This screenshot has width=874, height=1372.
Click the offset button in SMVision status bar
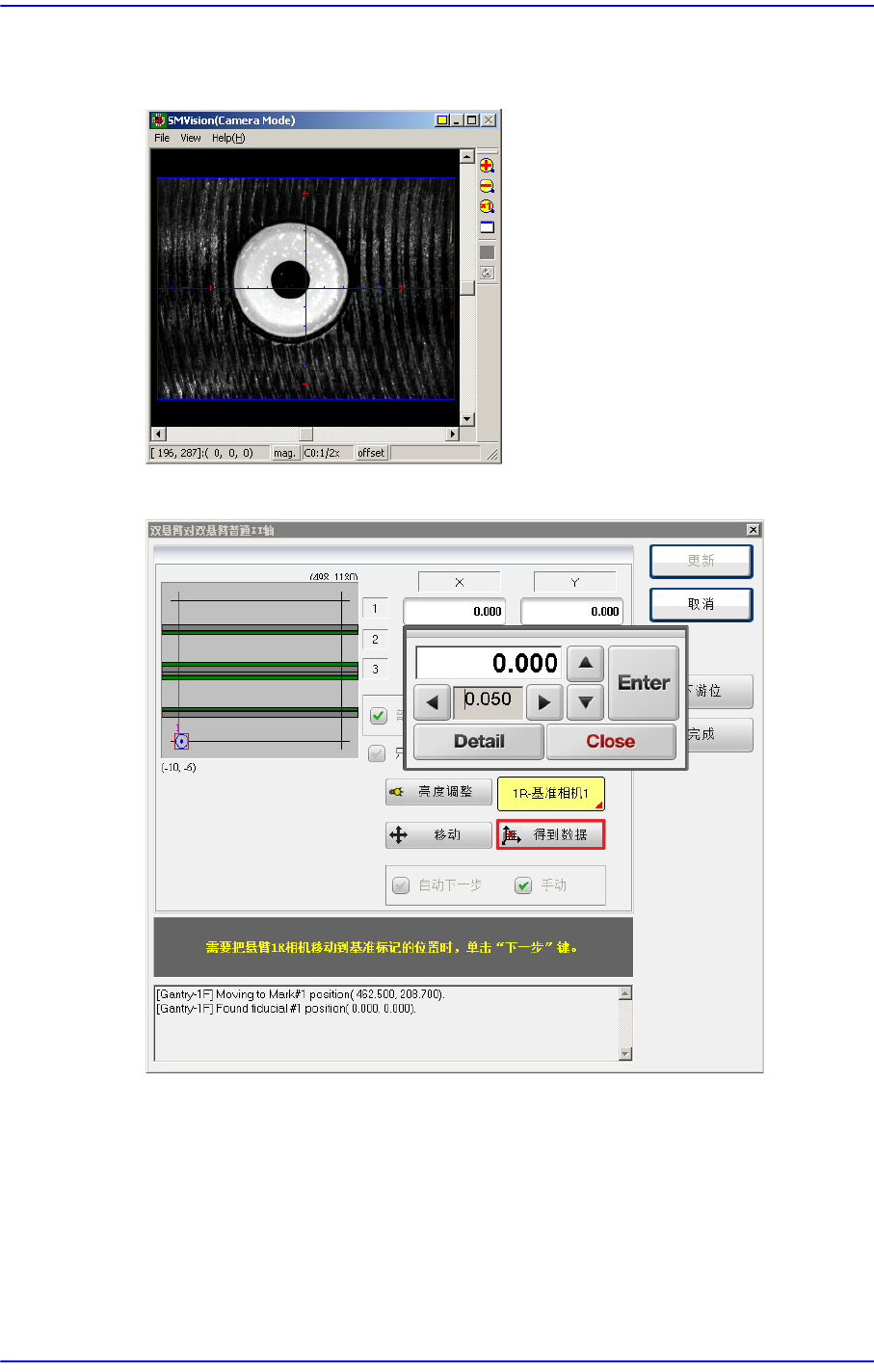tap(371, 453)
